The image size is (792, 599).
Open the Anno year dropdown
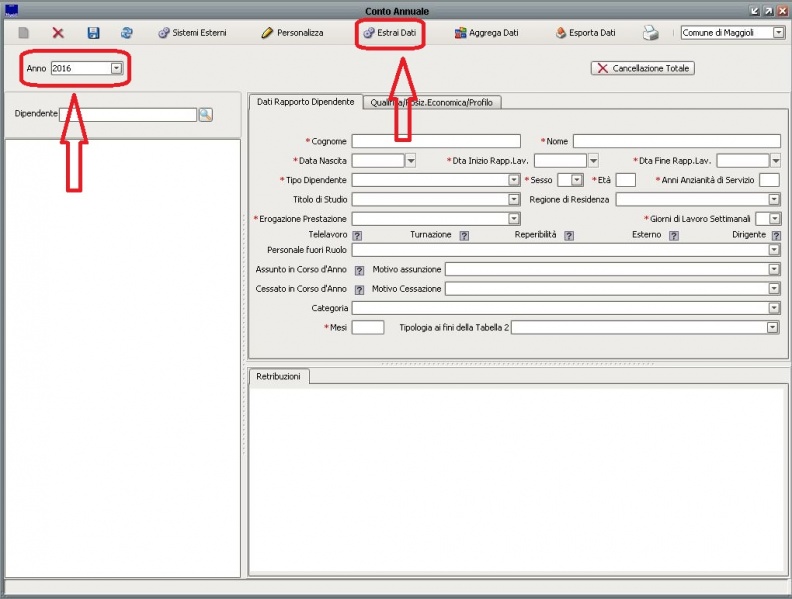click(116, 68)
